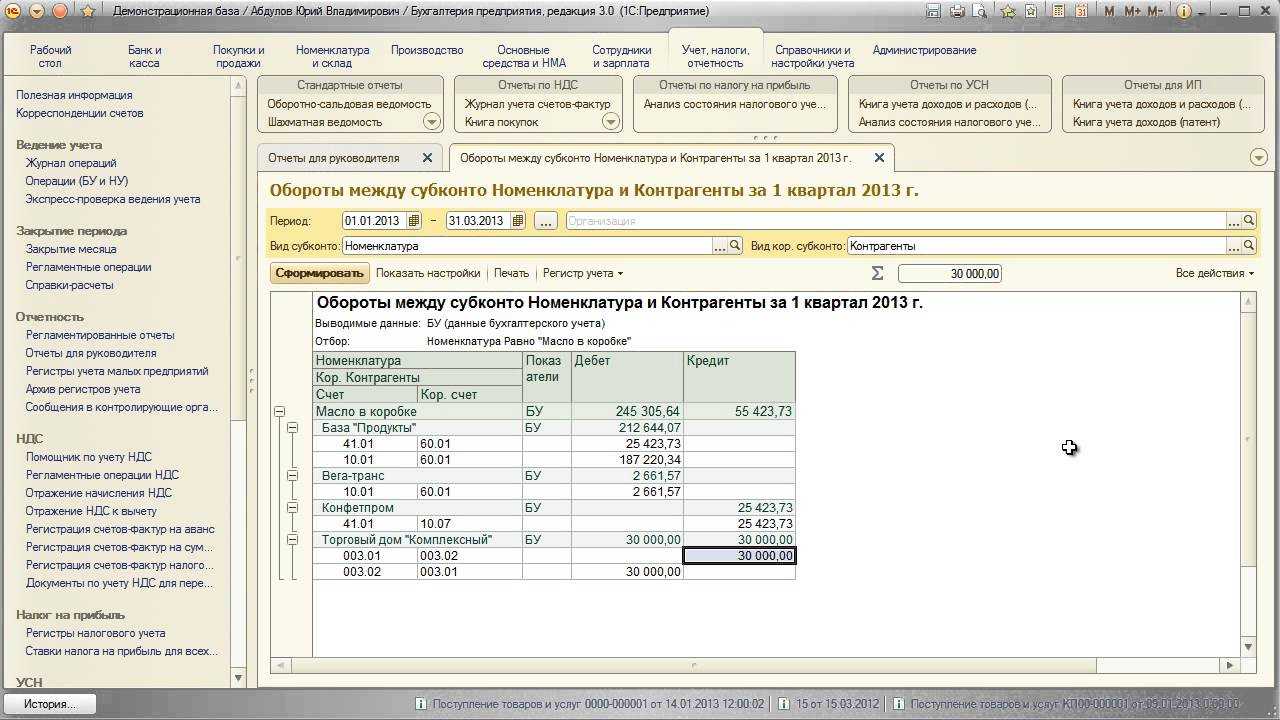The image size is (1280, 720).
Task: Open the Производство section
Action: click(427, 50)
